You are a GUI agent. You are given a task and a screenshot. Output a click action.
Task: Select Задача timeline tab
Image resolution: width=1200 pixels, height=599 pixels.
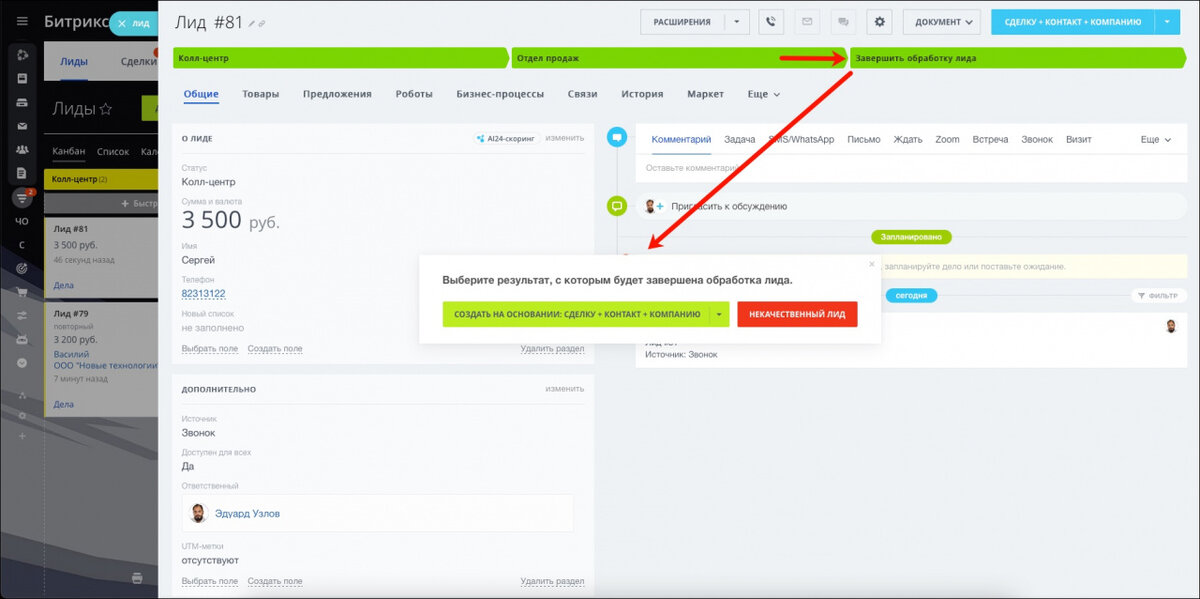(x=740, y=139)
